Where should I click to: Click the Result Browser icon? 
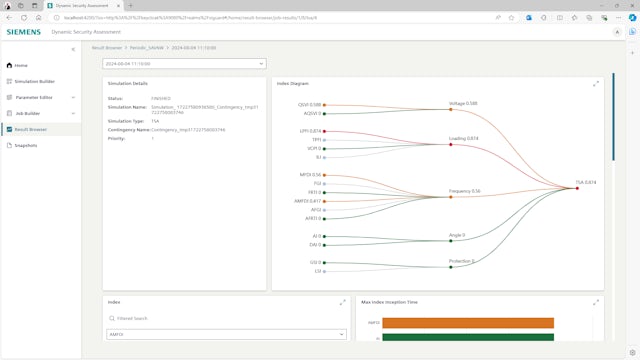[9, 129]
